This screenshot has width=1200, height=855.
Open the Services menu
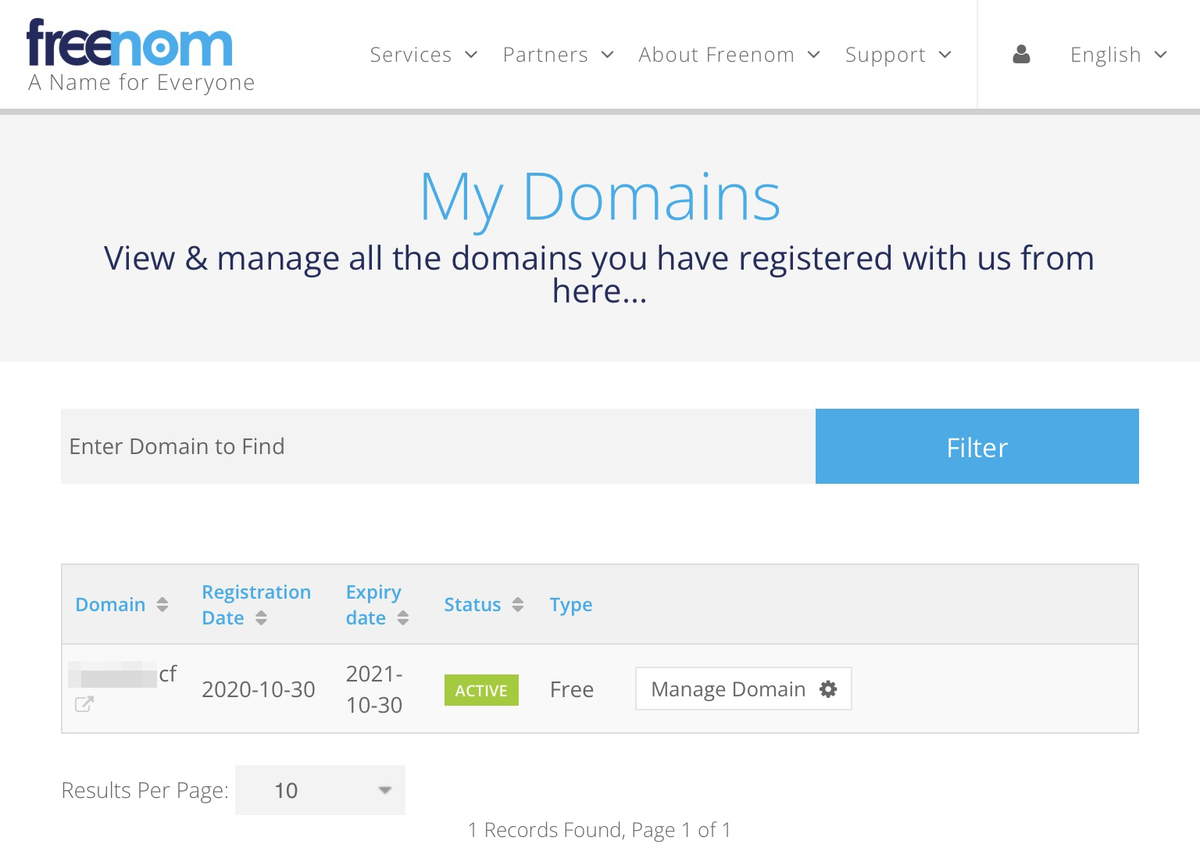pos(423,55)
